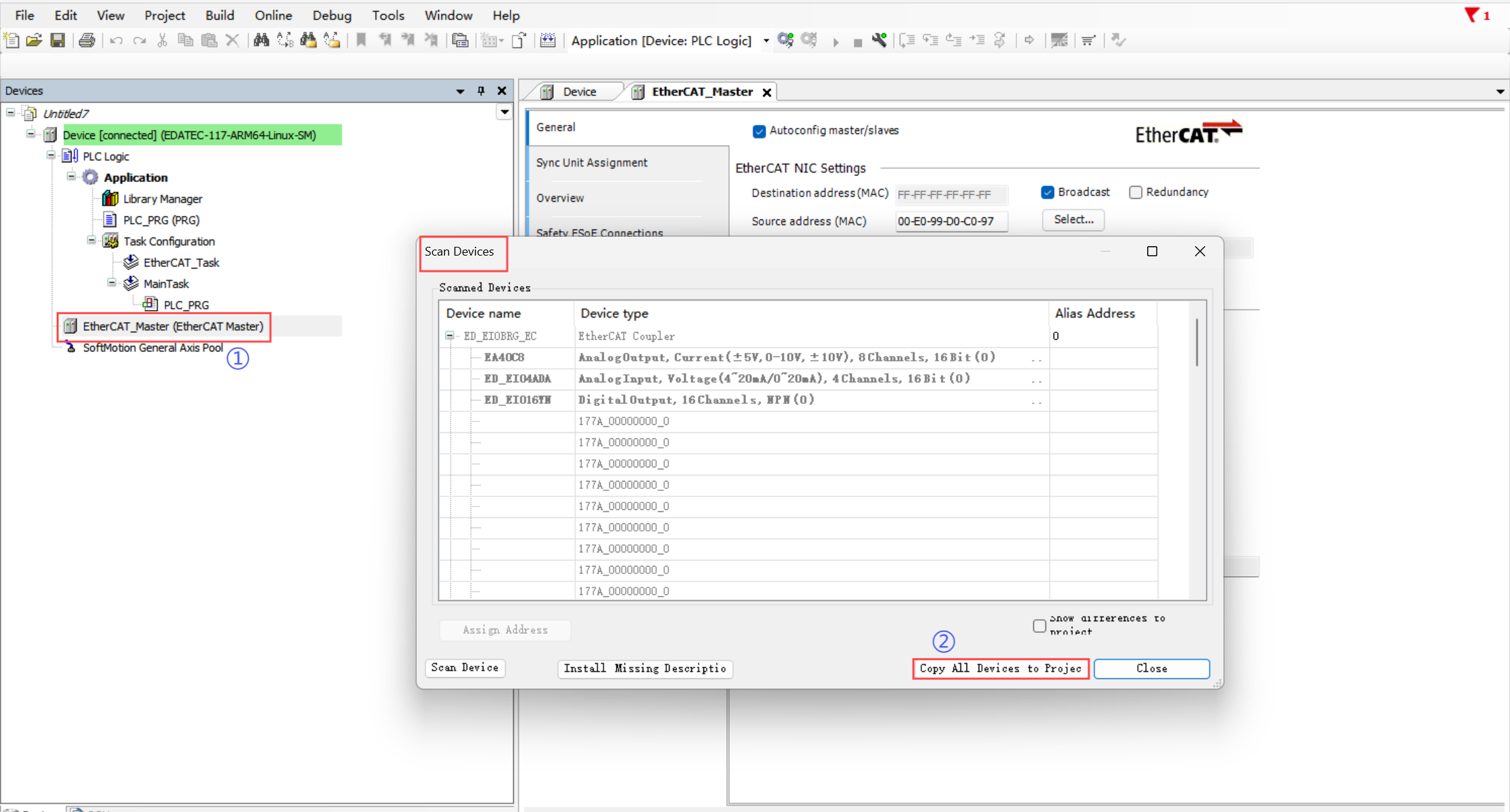Open the Project menu
Image resolution: width=1510 pixels, height=812 pixels.
pyautogui.click(x=165, y=15)
